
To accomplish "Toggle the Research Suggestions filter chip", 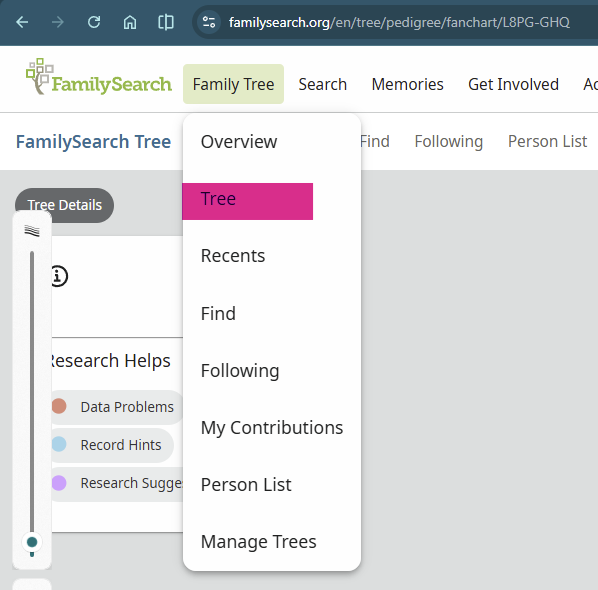I will click(x=116, y=483).
